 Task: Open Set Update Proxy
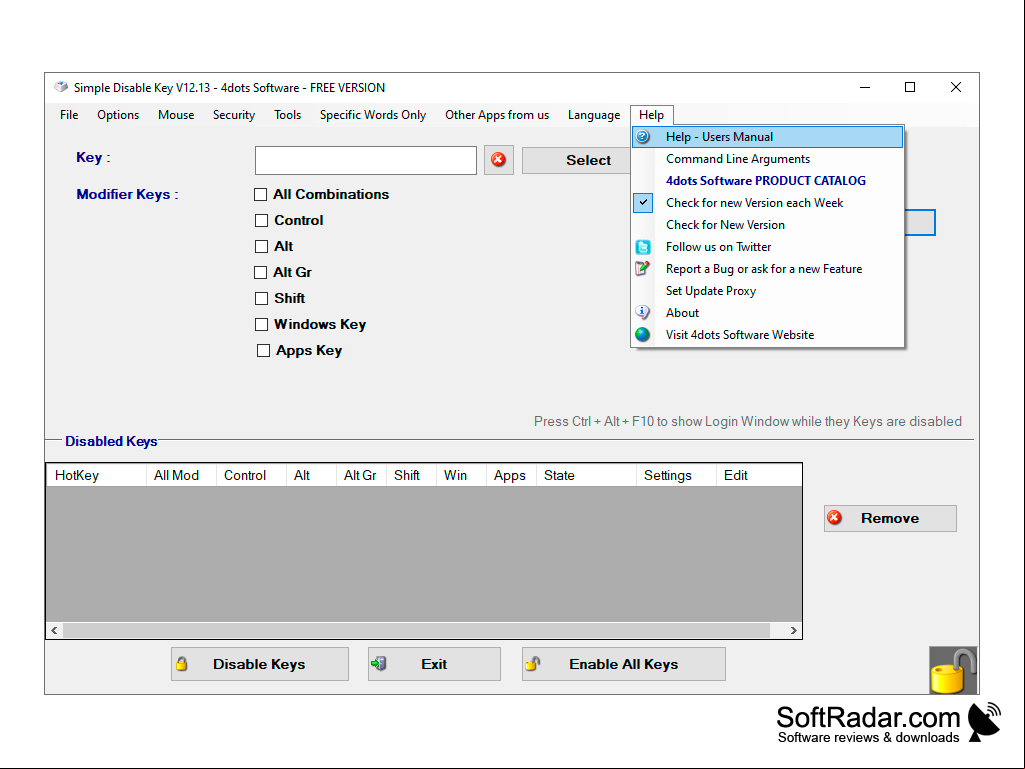pyautogui.click(x=767, y=291)
